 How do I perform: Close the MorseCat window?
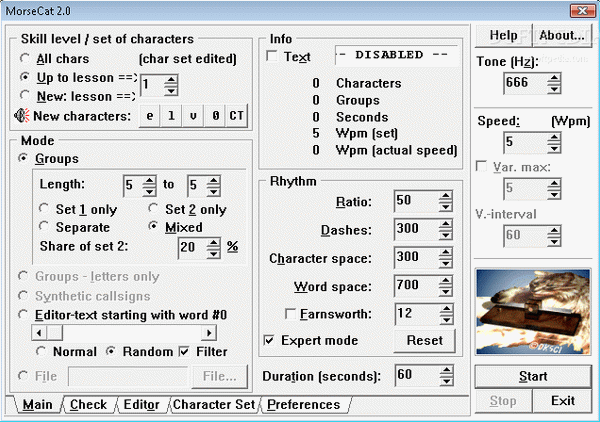(x=582, y=10)
